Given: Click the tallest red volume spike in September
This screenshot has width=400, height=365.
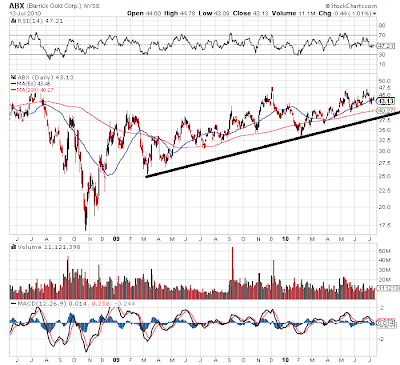Looking at the screenshot, I should pos(232,272).
